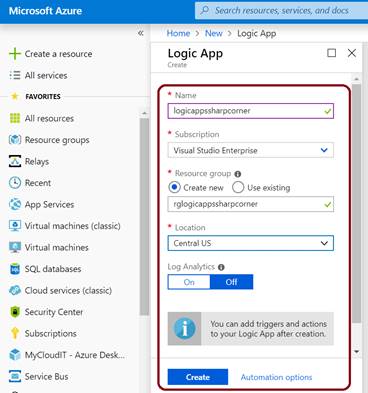This screenshot has height=393, width=368.
Task: Click the All services list icon
Action: click(x=15, y=75)
